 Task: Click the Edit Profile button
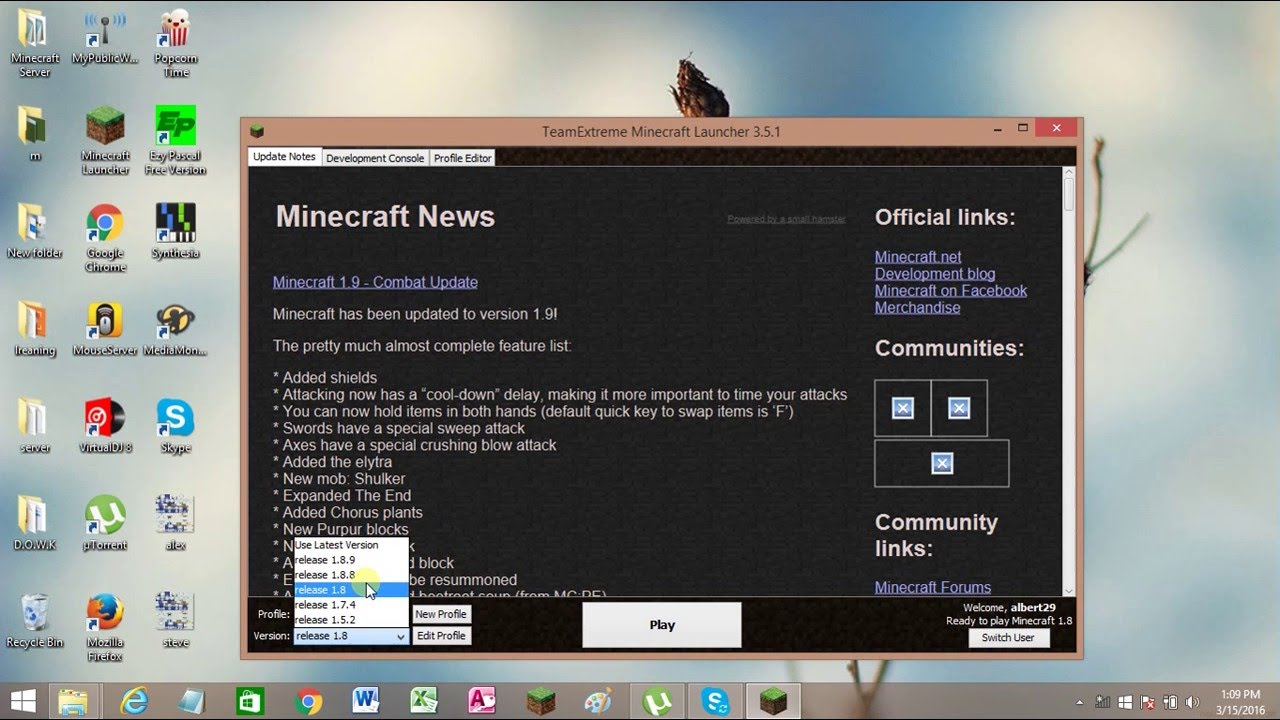click(x=441, y=636)
